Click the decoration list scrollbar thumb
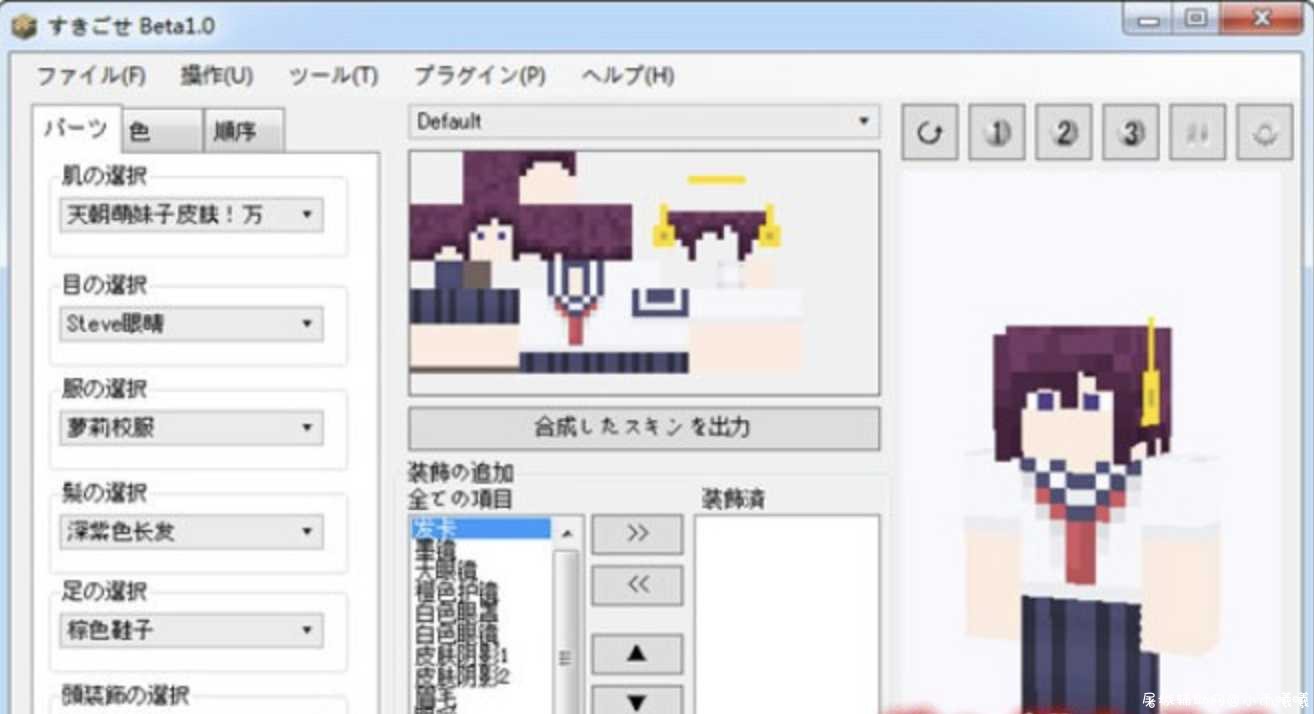Screen dimensions: 1314x714 click(x=567, y=630)
